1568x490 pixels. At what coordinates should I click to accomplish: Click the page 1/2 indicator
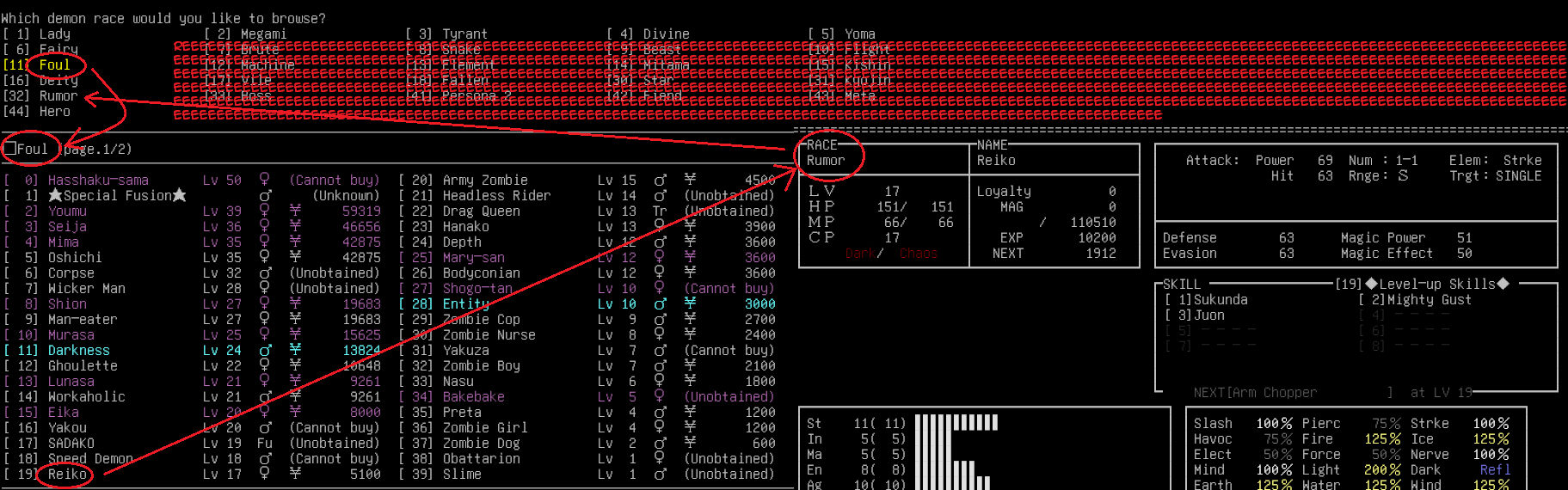click(97, 150)
